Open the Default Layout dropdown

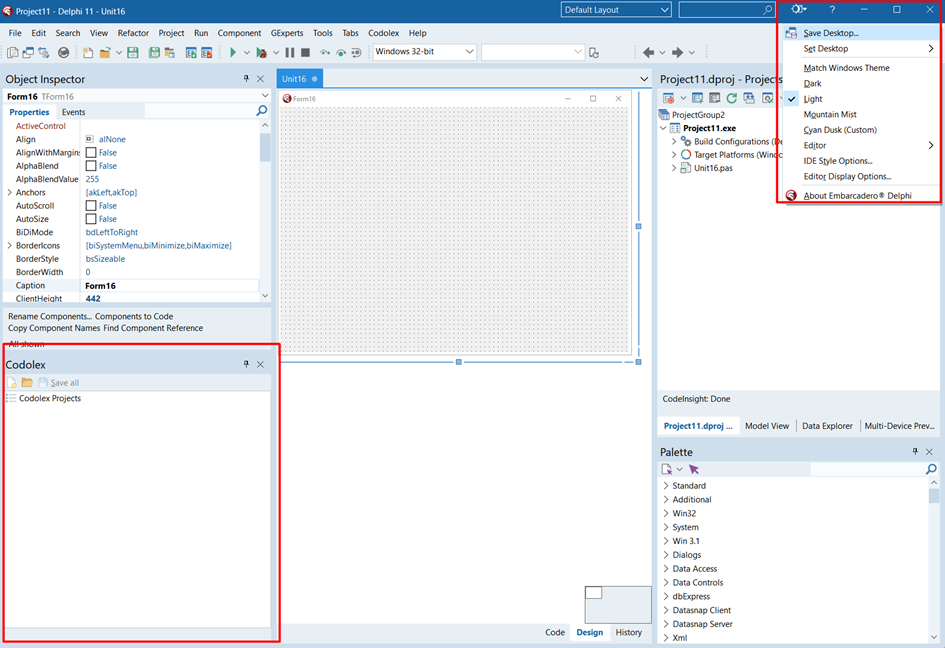pyautogui.click(x=615, y=10)
